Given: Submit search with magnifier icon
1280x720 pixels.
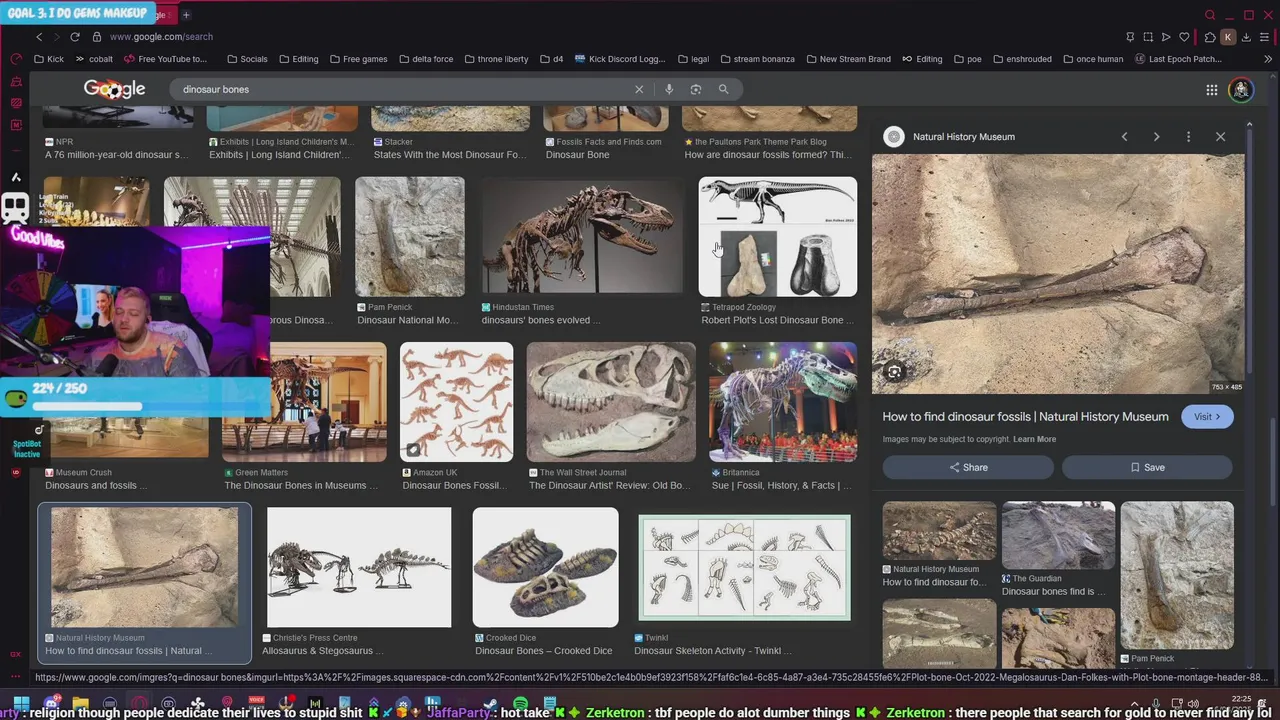Looking at the screenshot, I should point(723,89).
